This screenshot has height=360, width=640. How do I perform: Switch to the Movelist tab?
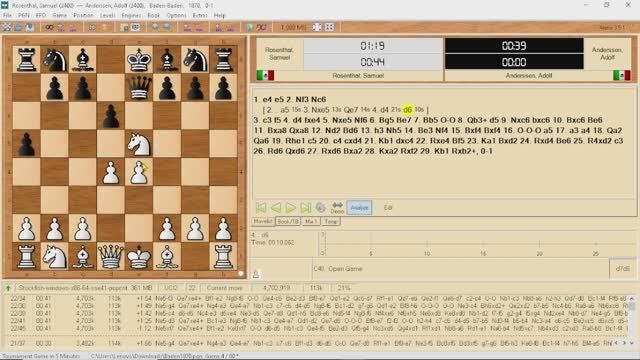point(263,222)
